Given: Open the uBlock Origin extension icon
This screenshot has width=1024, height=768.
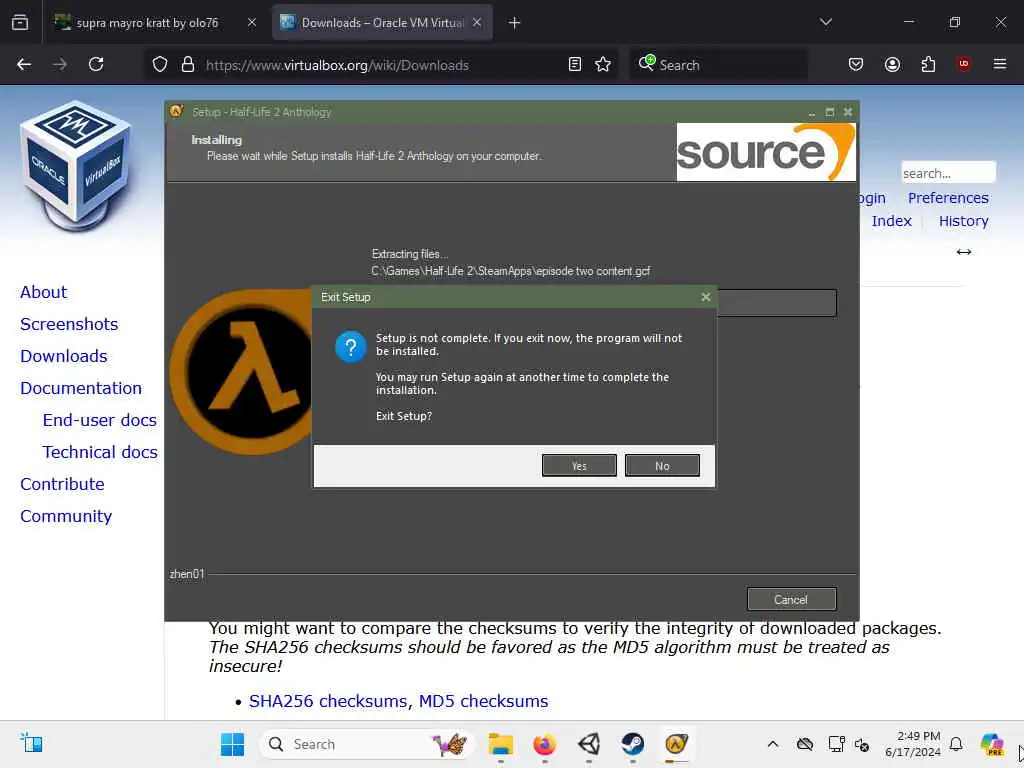Looking at the screenshot, I should (x=963, y=64).
